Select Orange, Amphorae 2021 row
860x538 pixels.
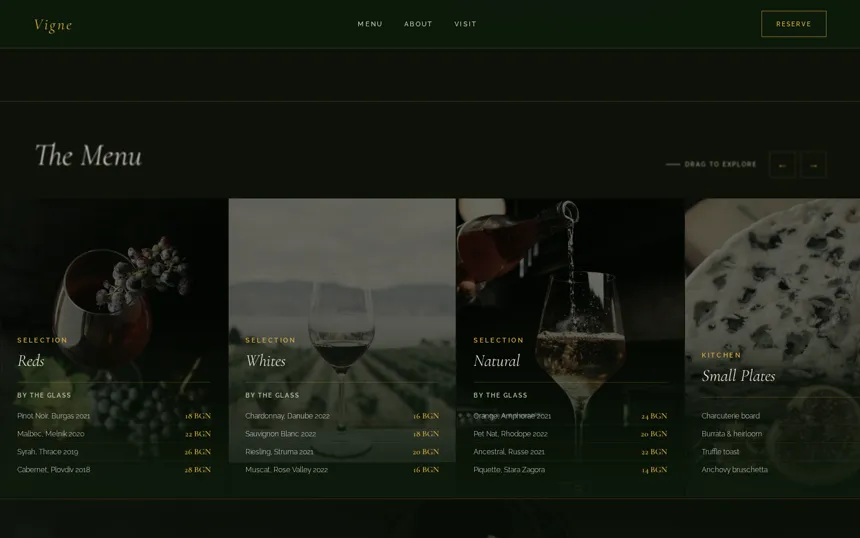[570, 416]
